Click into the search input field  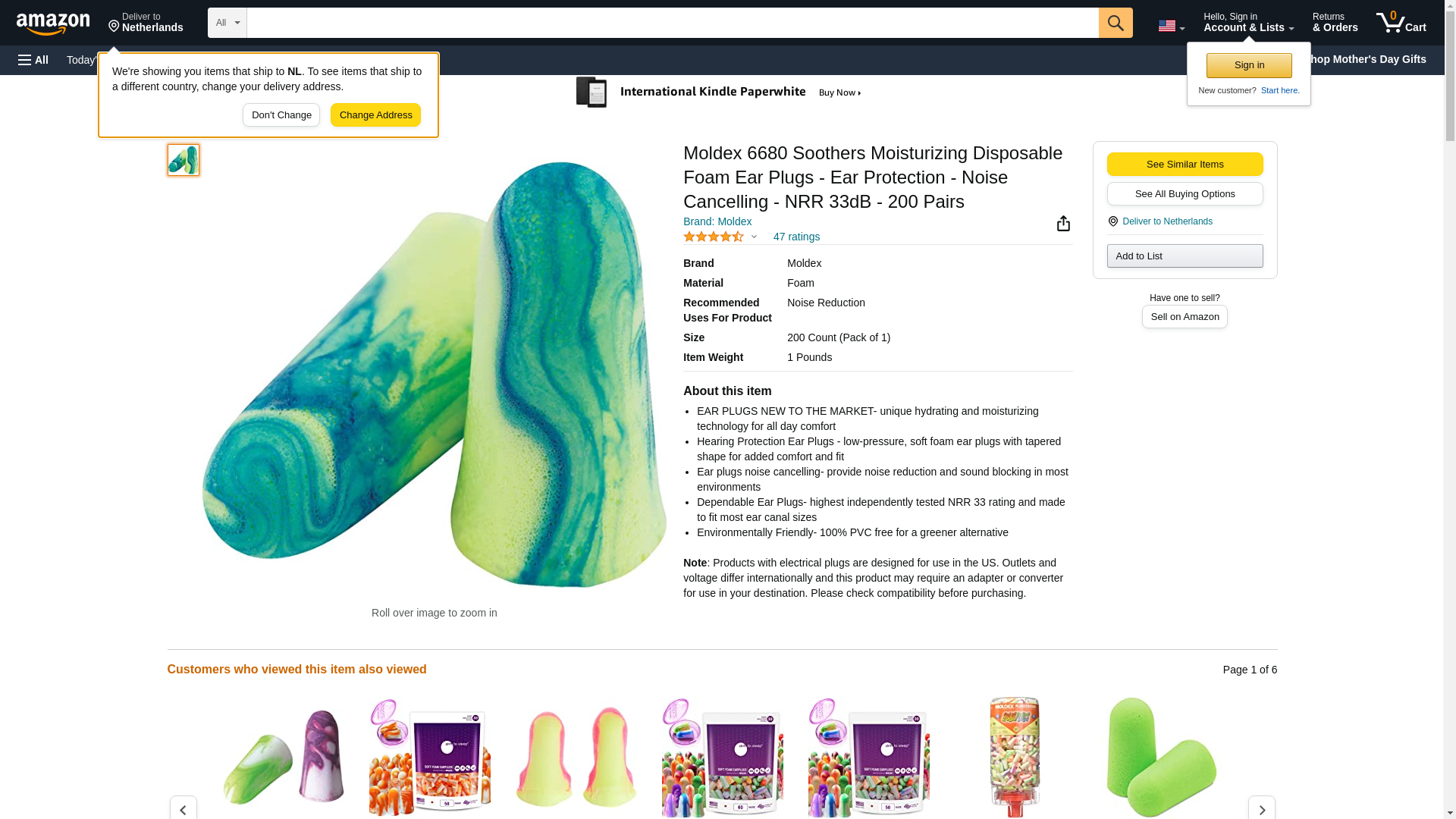point(672,23)
